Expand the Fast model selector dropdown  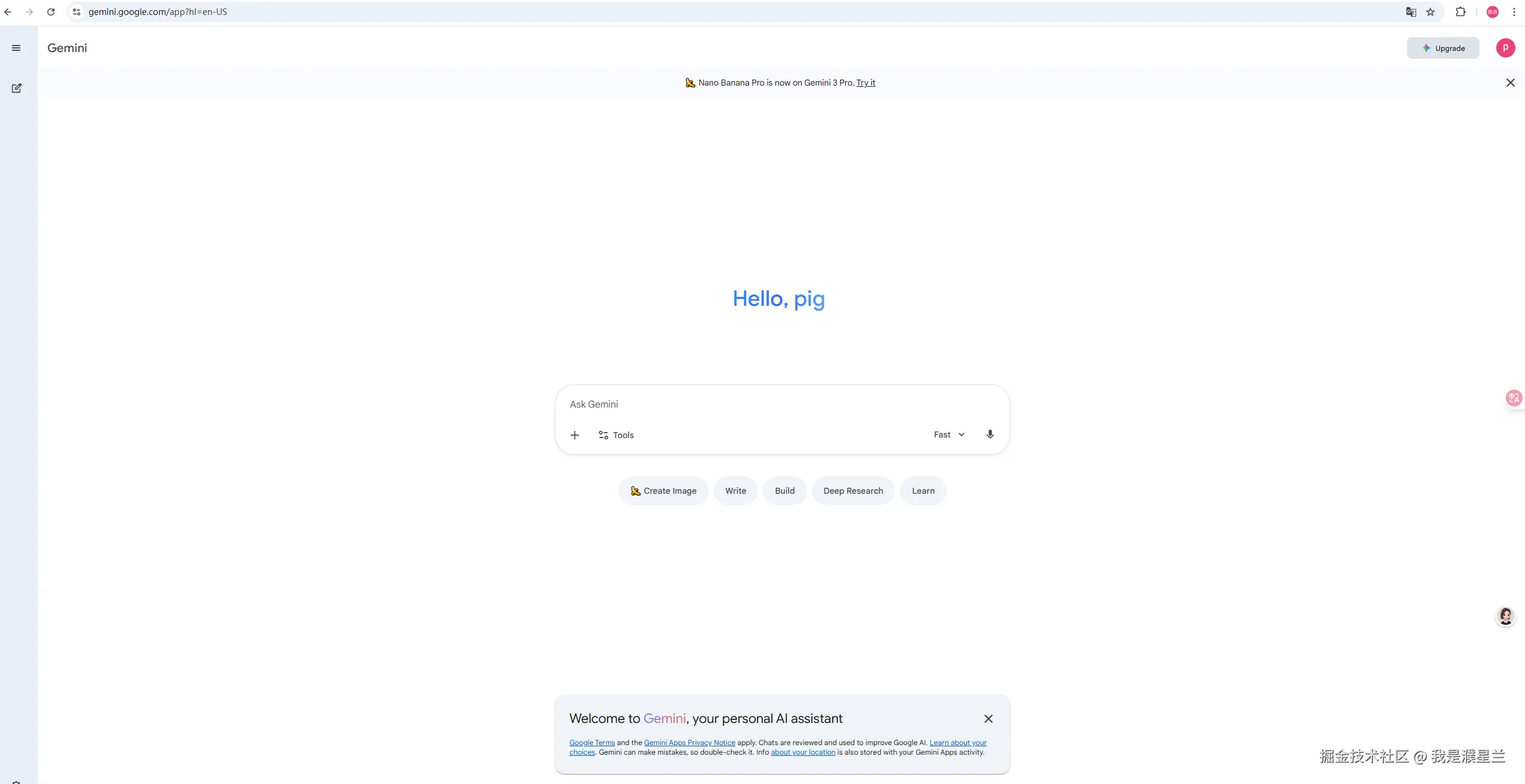pos(949,434)
